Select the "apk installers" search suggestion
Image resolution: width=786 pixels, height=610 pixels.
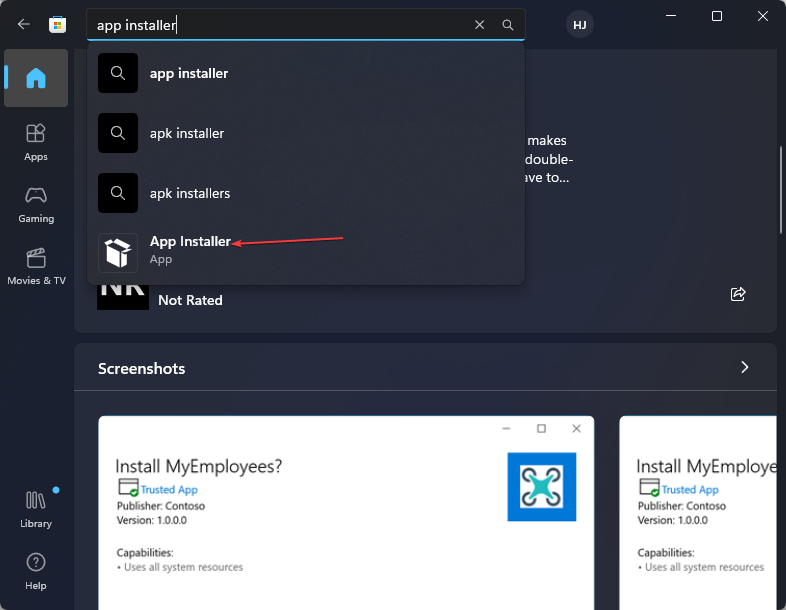pos(306,193)
